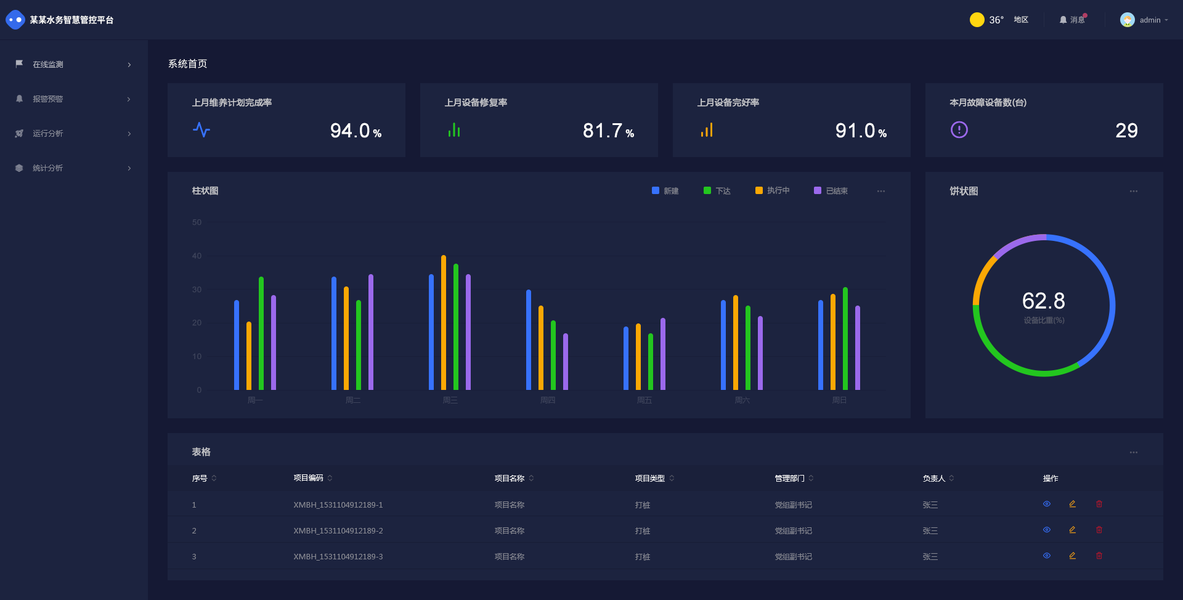Open the more options dots on 柱状图
The width and height of the screenshot is (1183, 600).
tap(880, 192)
